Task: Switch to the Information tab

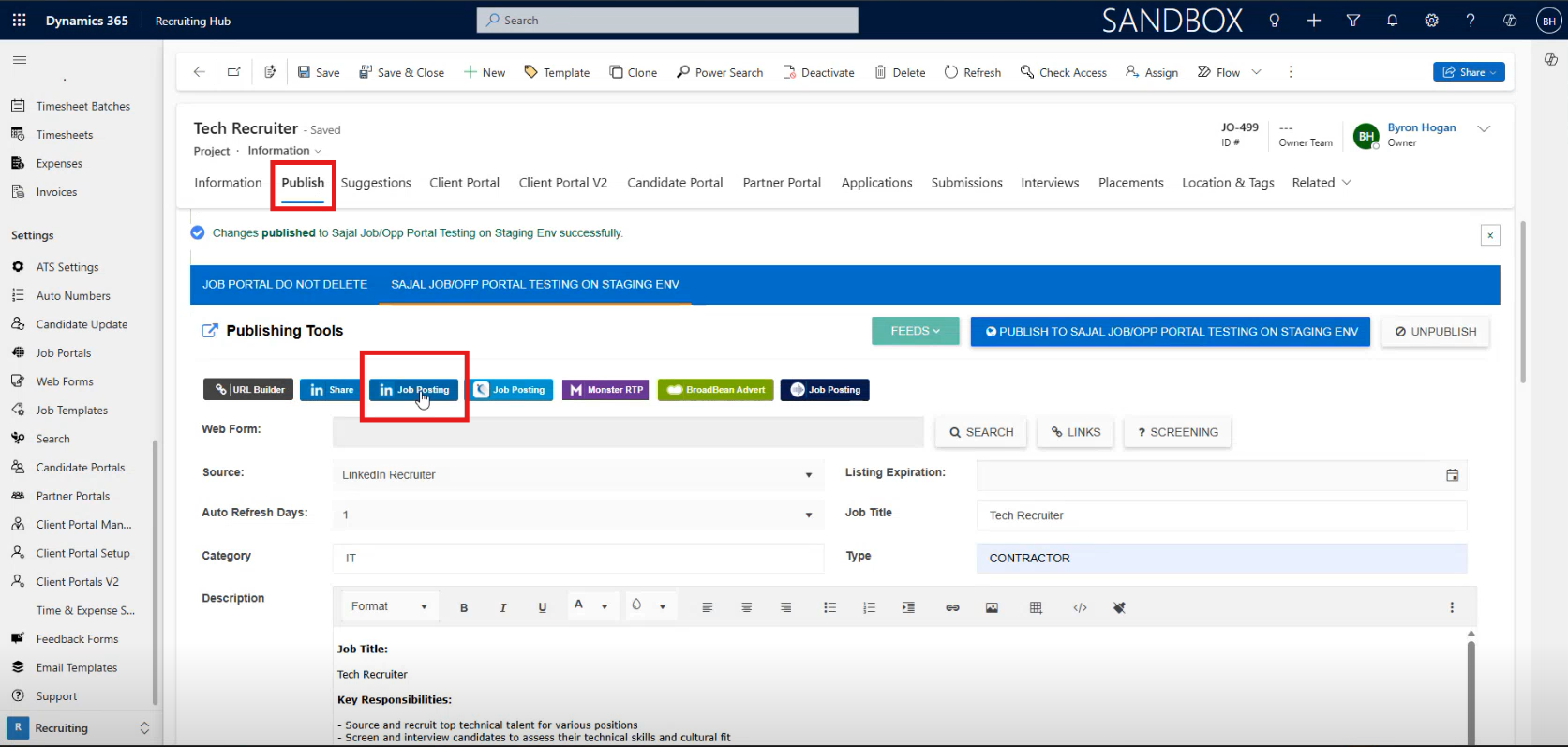Action: tap(228, 183)
